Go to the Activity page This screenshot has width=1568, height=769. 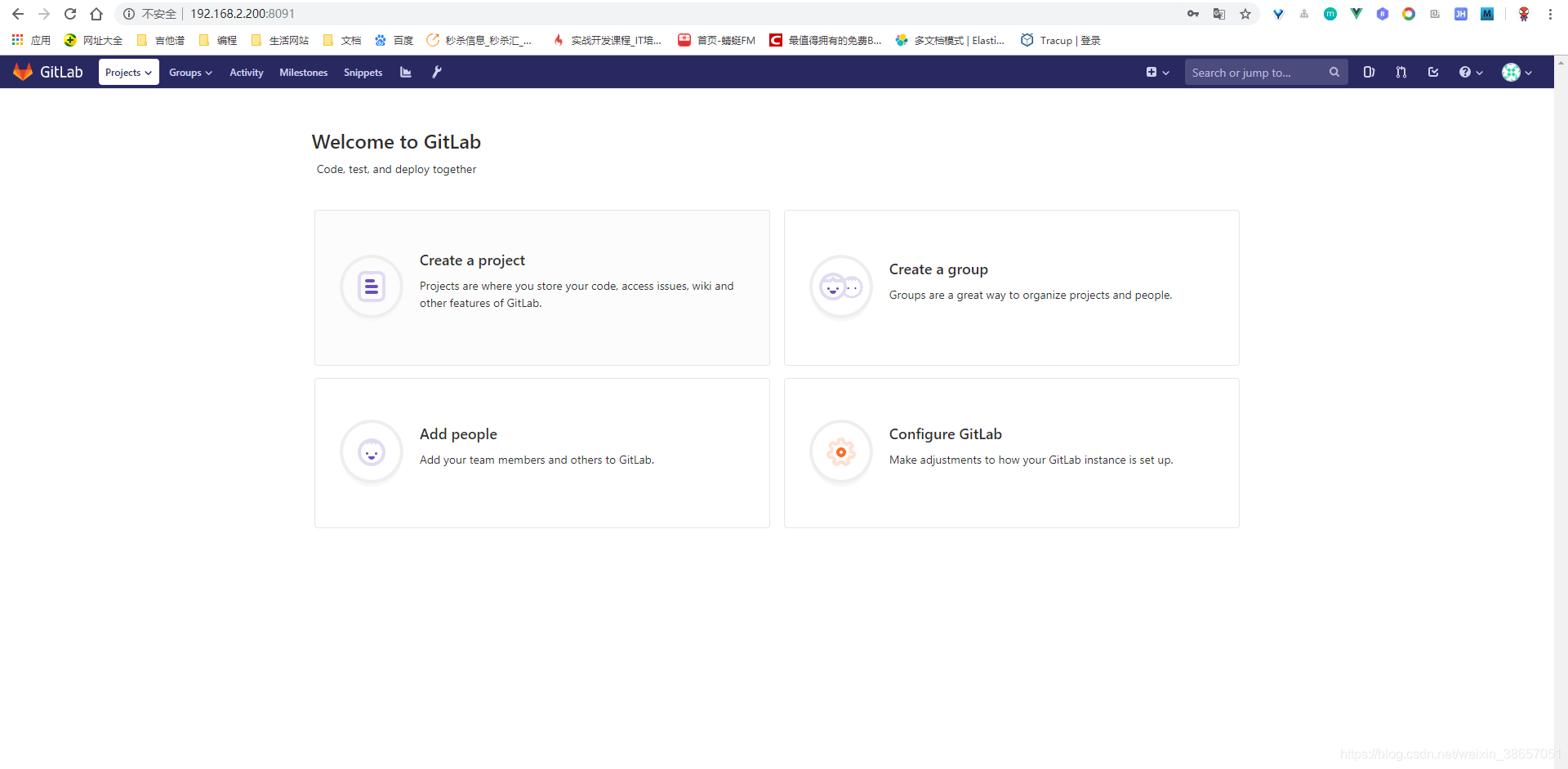pyautogui.click(x=246, y=73)
